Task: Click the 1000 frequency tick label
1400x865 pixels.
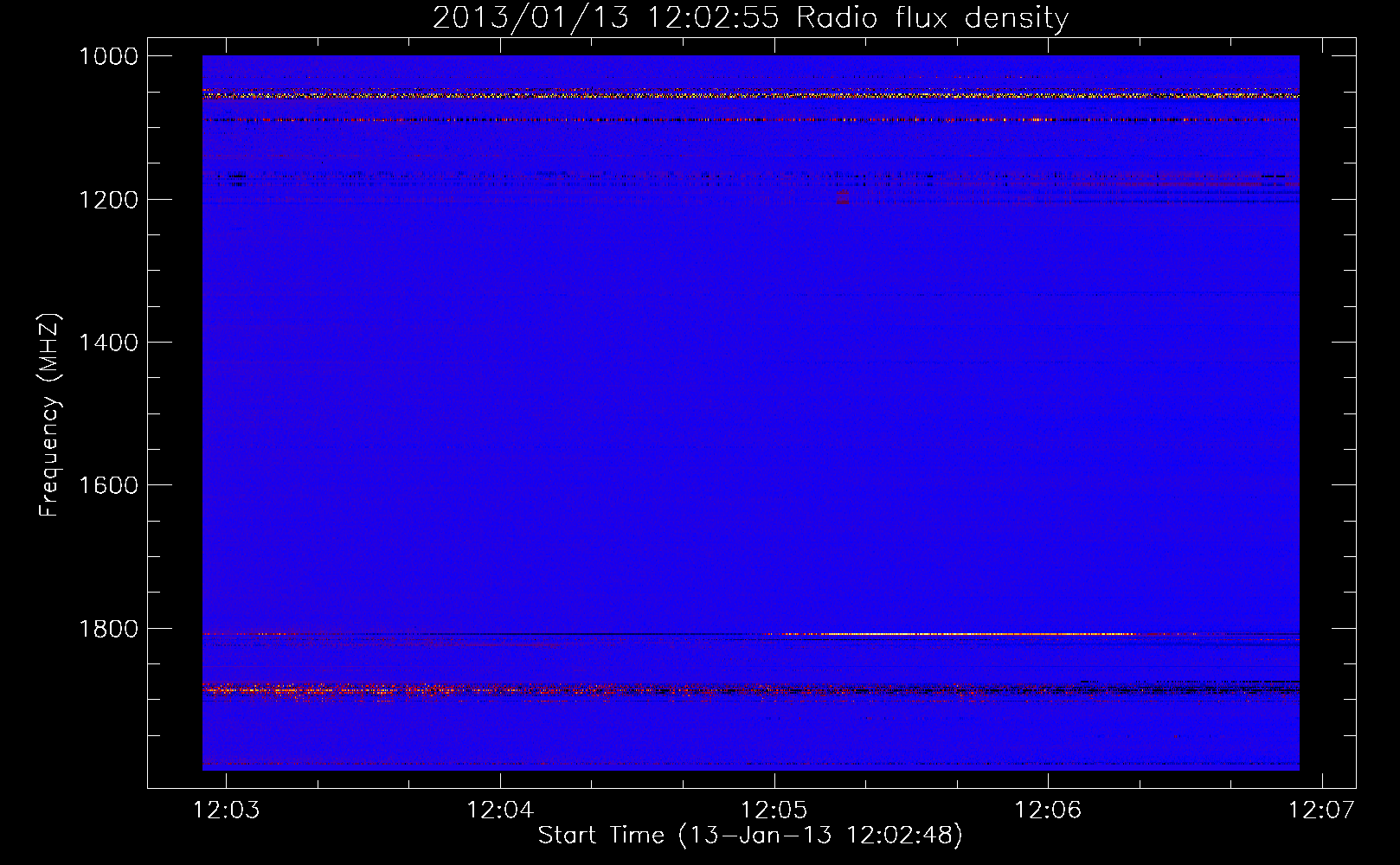Action: [x=109, y=56]
